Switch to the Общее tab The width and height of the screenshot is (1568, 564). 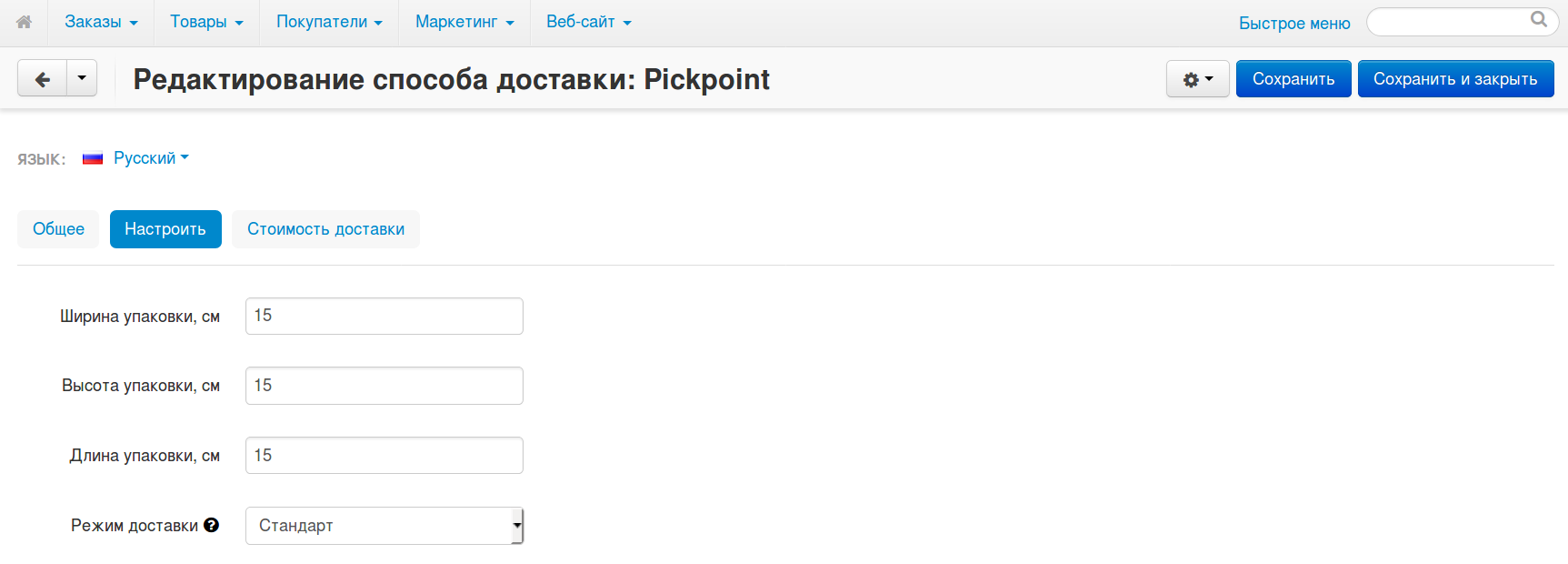[x=58, y=229]
